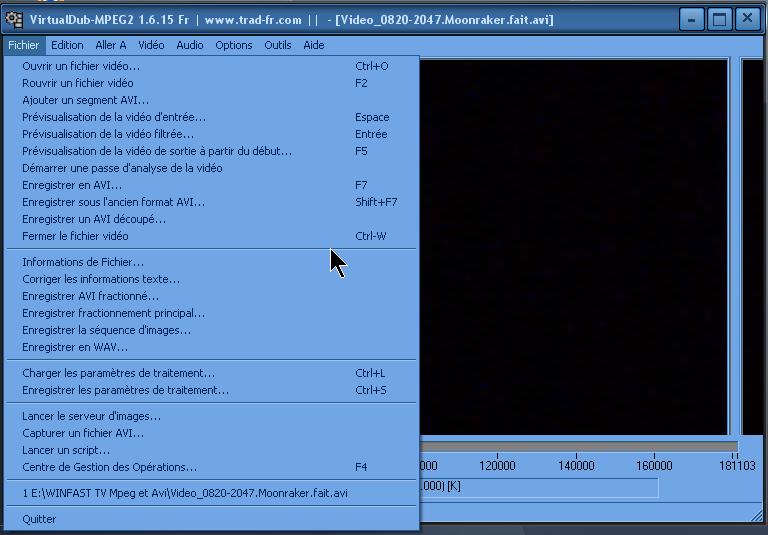Screen dimensions: 768x535
Task: Choose 'Enregistrer en AVI...' menu entry
Action: point(72,185)
